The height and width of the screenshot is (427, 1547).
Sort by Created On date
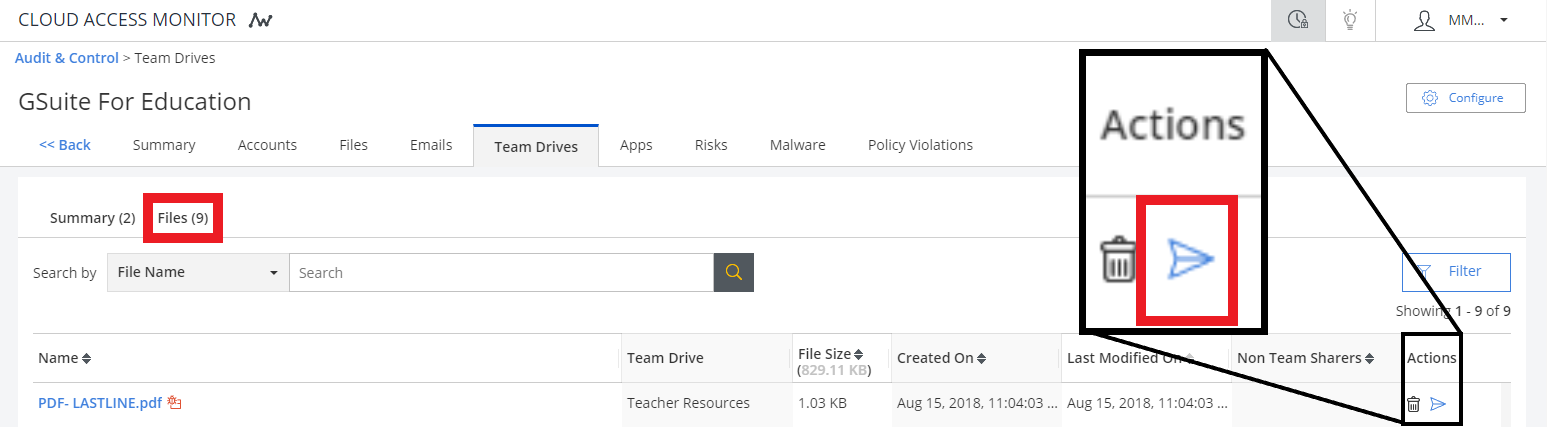coord(981,358)
